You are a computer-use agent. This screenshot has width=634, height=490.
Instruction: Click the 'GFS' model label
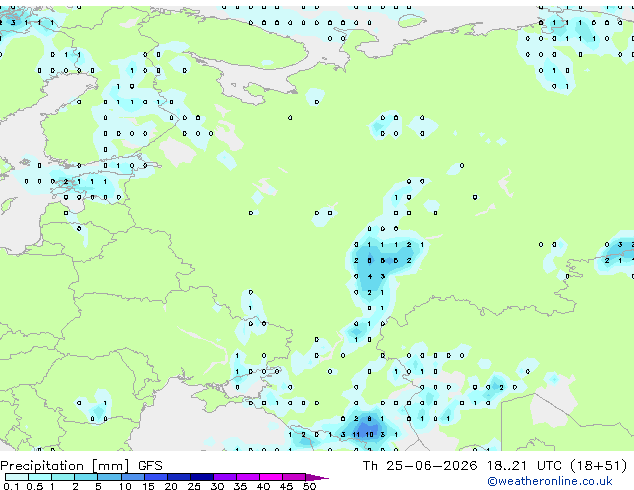(150, 466)
